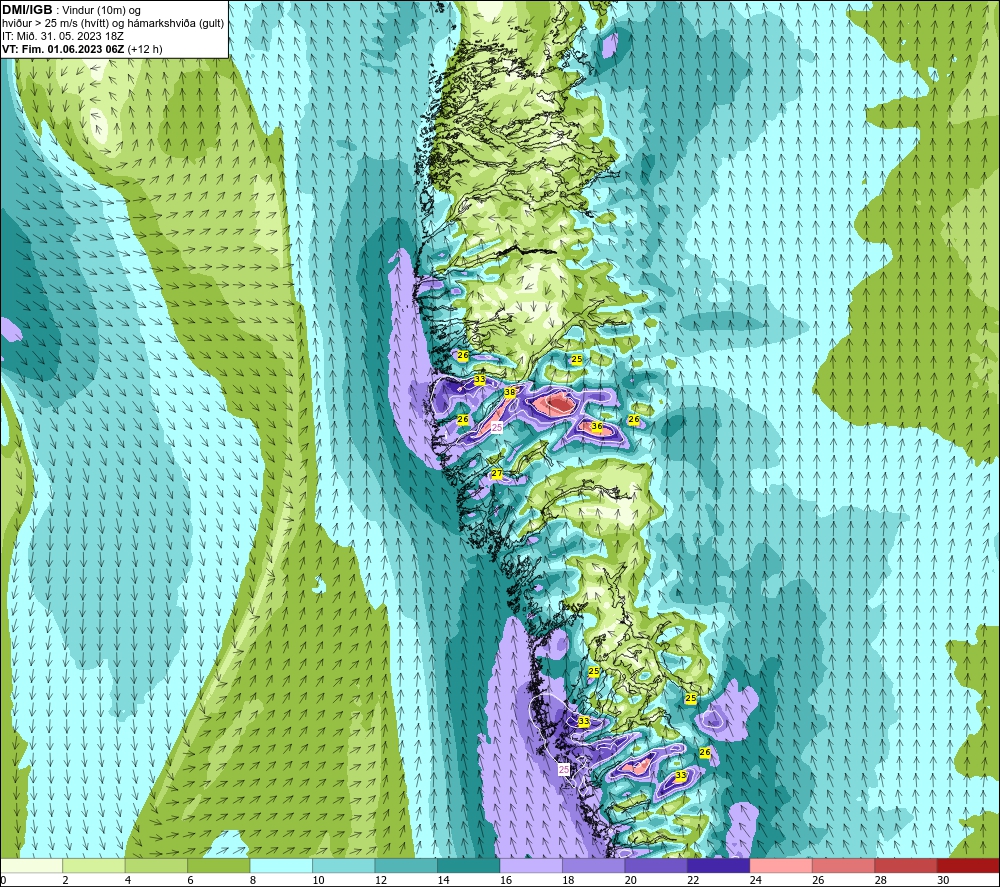Click the 'IT: Mið. 31. 05. 2023 18Z' line
1000x887 pixels.
pyautogui.click(x=63, y=36)
